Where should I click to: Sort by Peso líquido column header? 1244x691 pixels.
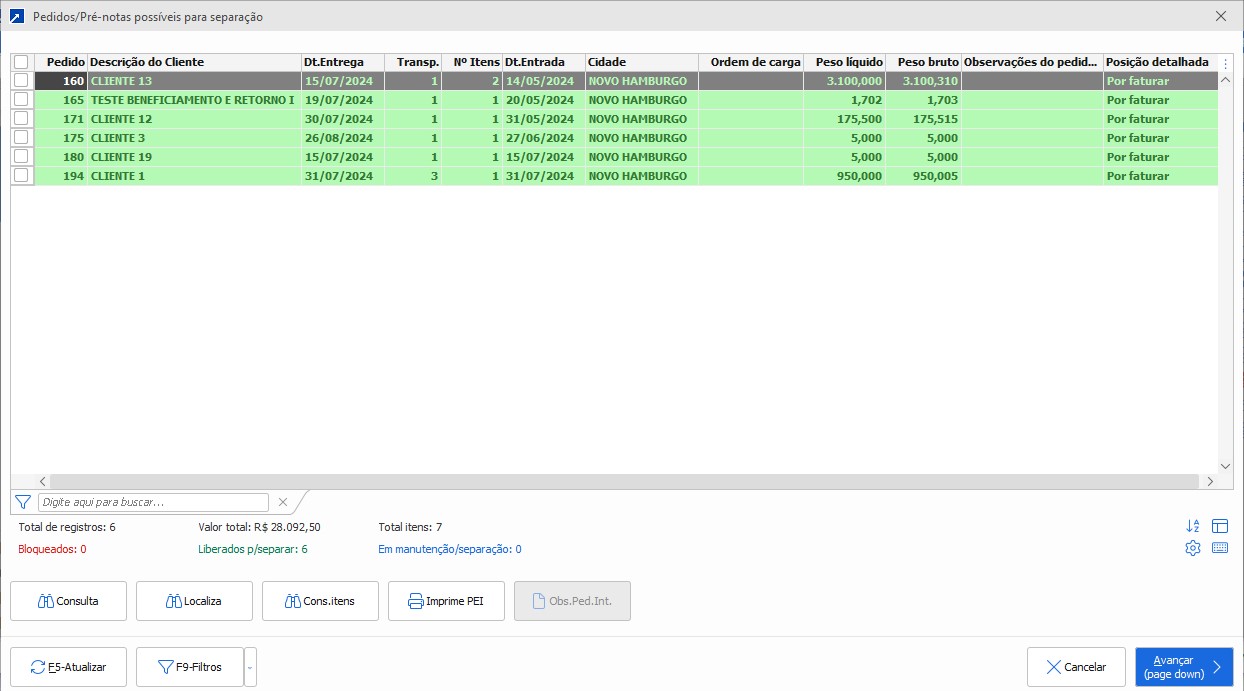pos(845,62)
